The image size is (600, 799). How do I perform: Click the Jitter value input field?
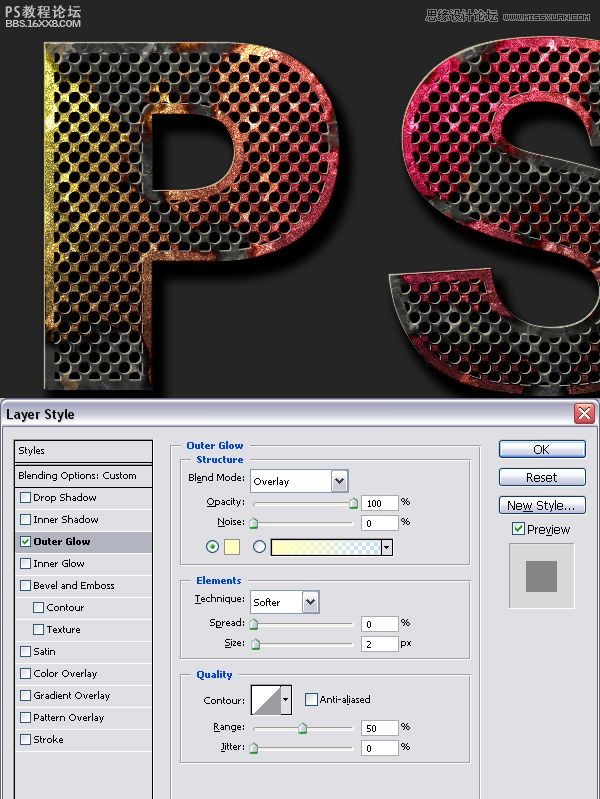click(x=380, y=748)
